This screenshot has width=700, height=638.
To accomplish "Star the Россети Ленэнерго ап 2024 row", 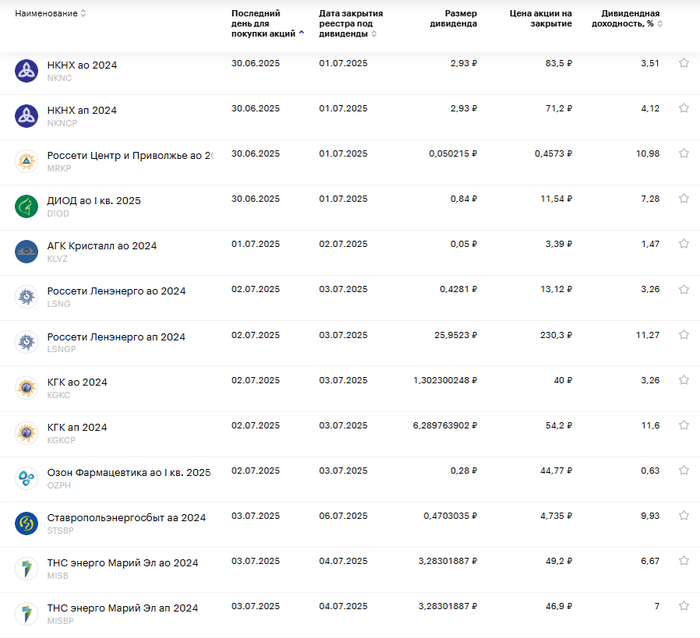I will pos(684,335).
